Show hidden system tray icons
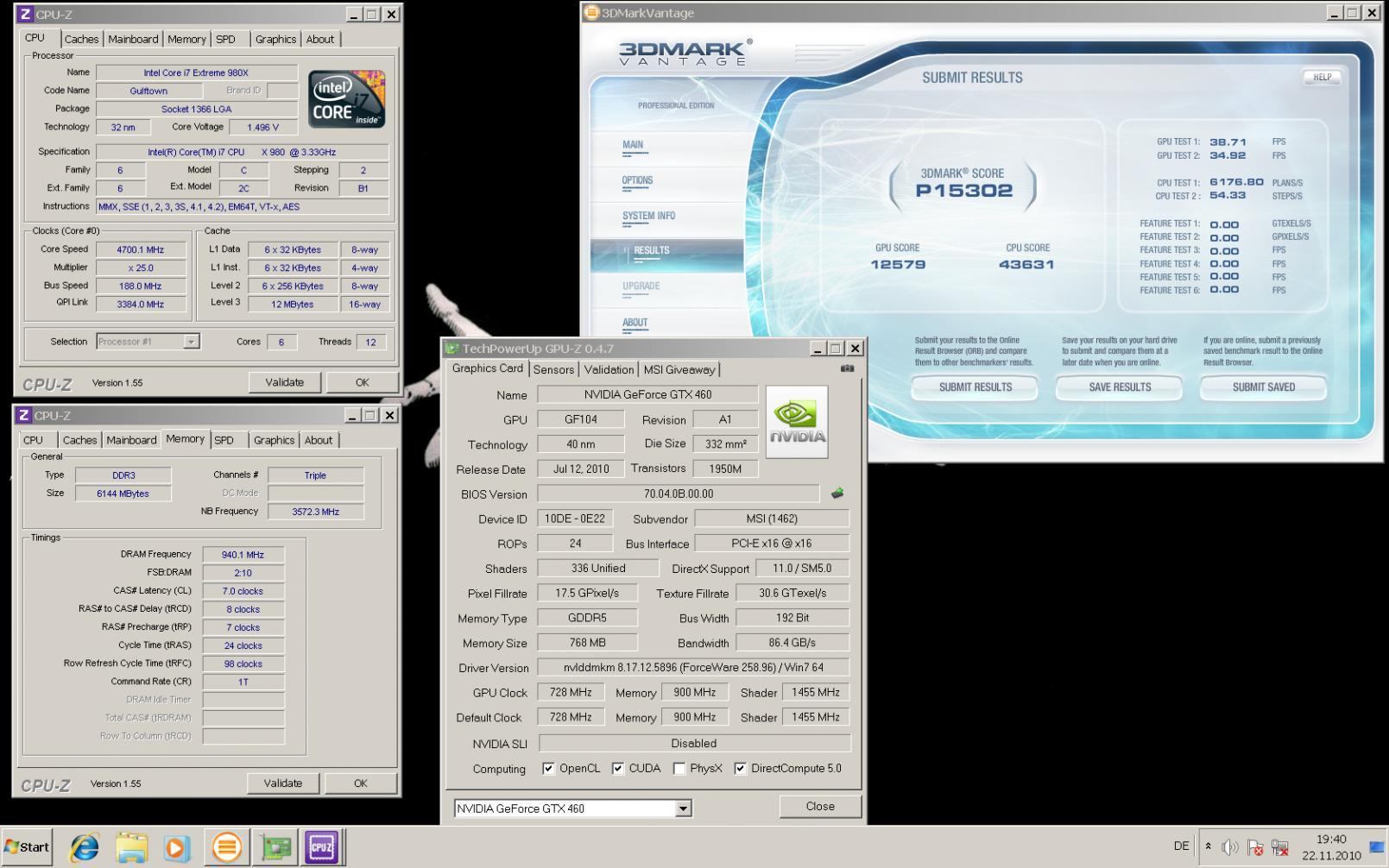 tap(1208, 846)
